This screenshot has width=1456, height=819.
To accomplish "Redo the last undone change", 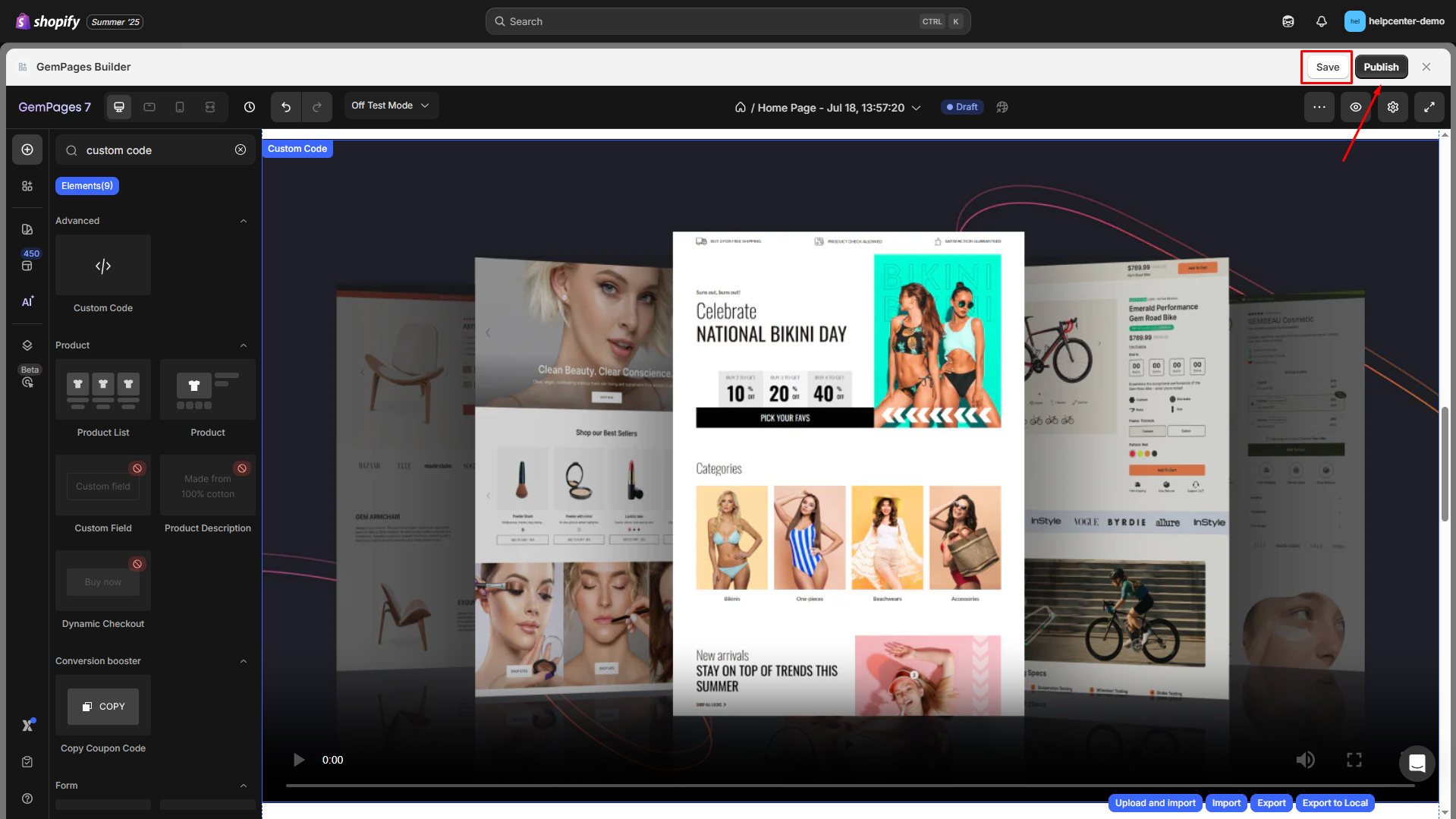I will pyautogui.click(x=317, y=107).
